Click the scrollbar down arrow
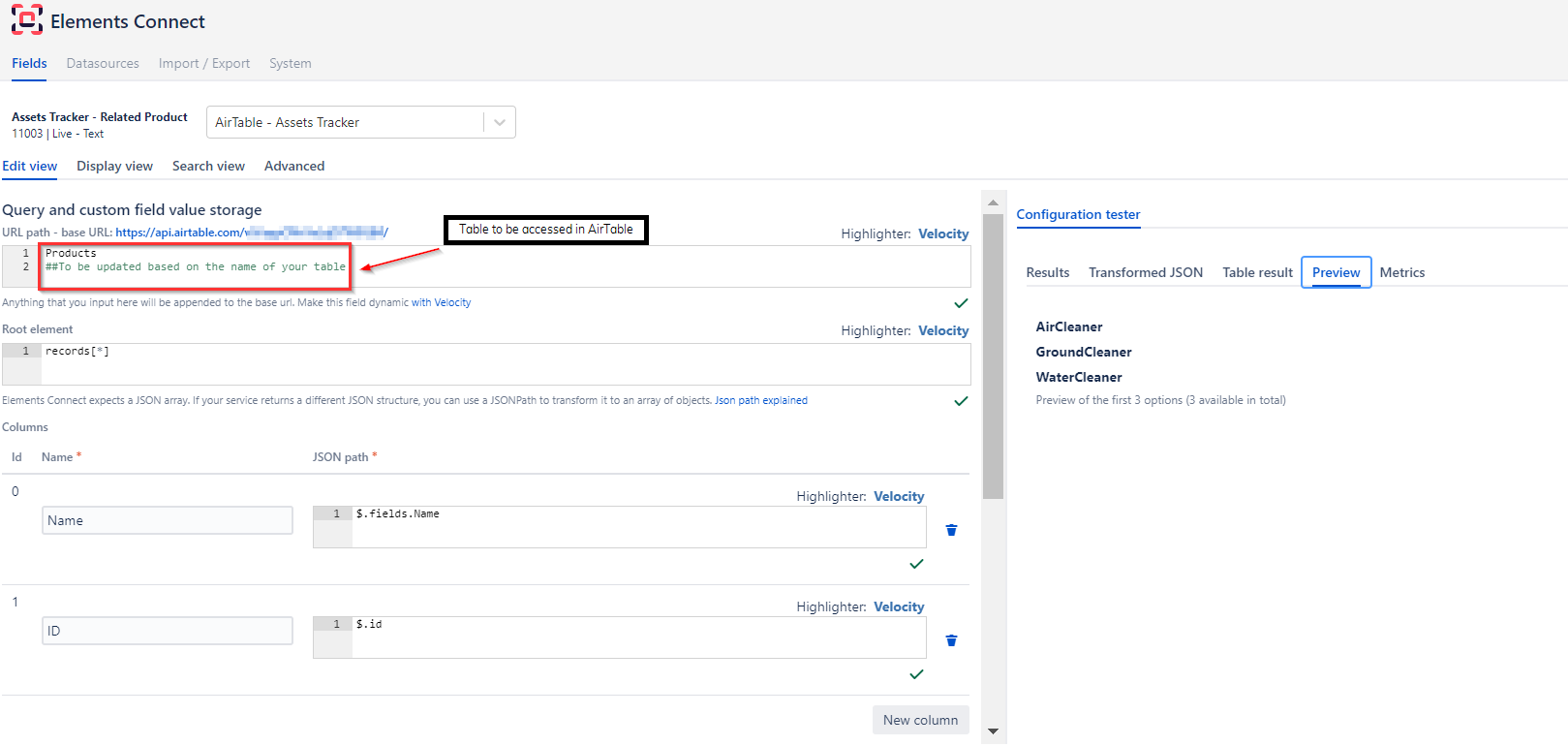This screenshot has width=1568, height=746. click(993, 731)
